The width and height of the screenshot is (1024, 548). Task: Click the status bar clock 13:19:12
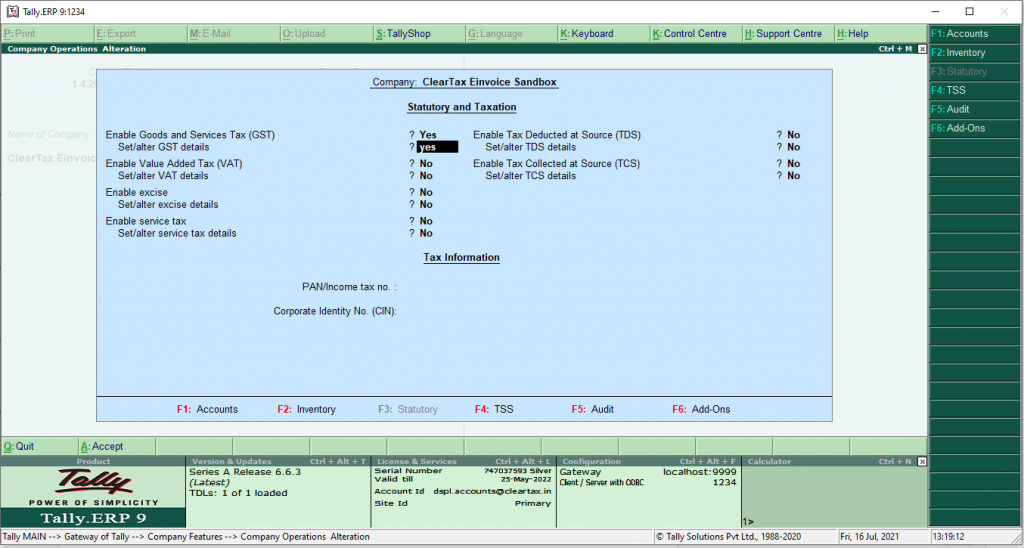coord(948,537)
